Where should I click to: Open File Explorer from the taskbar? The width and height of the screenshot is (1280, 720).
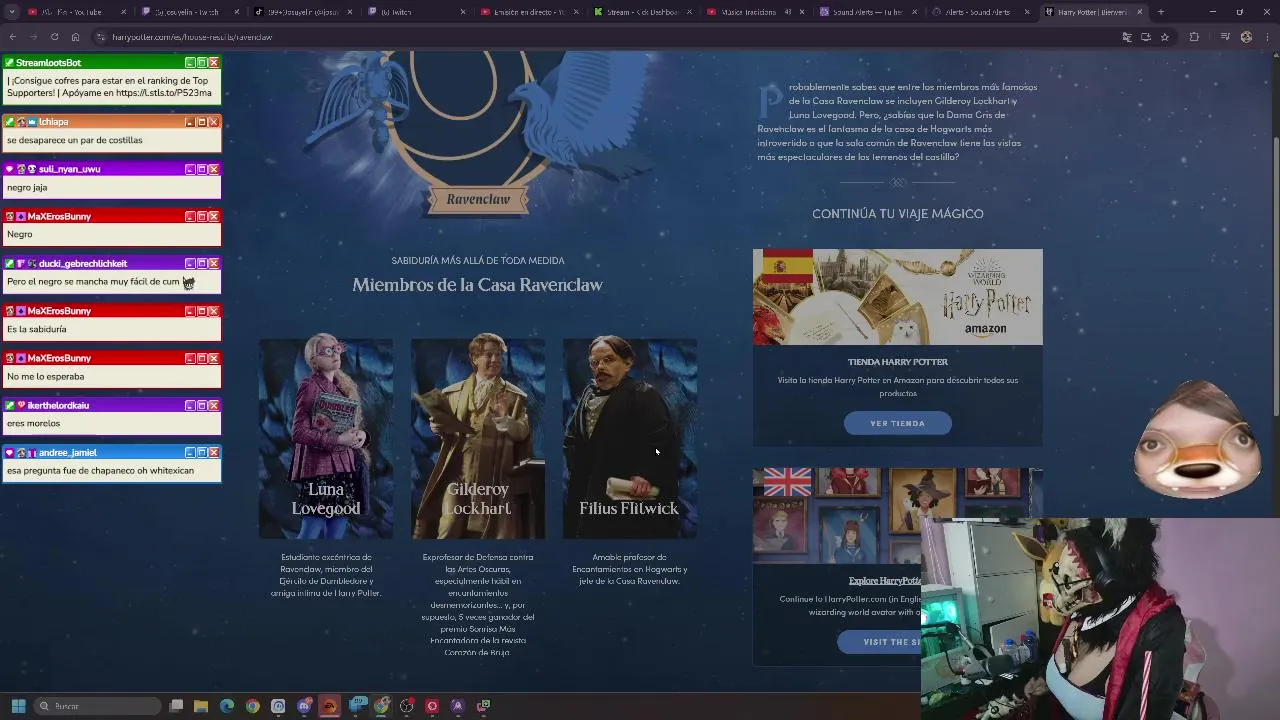point(201,706)
